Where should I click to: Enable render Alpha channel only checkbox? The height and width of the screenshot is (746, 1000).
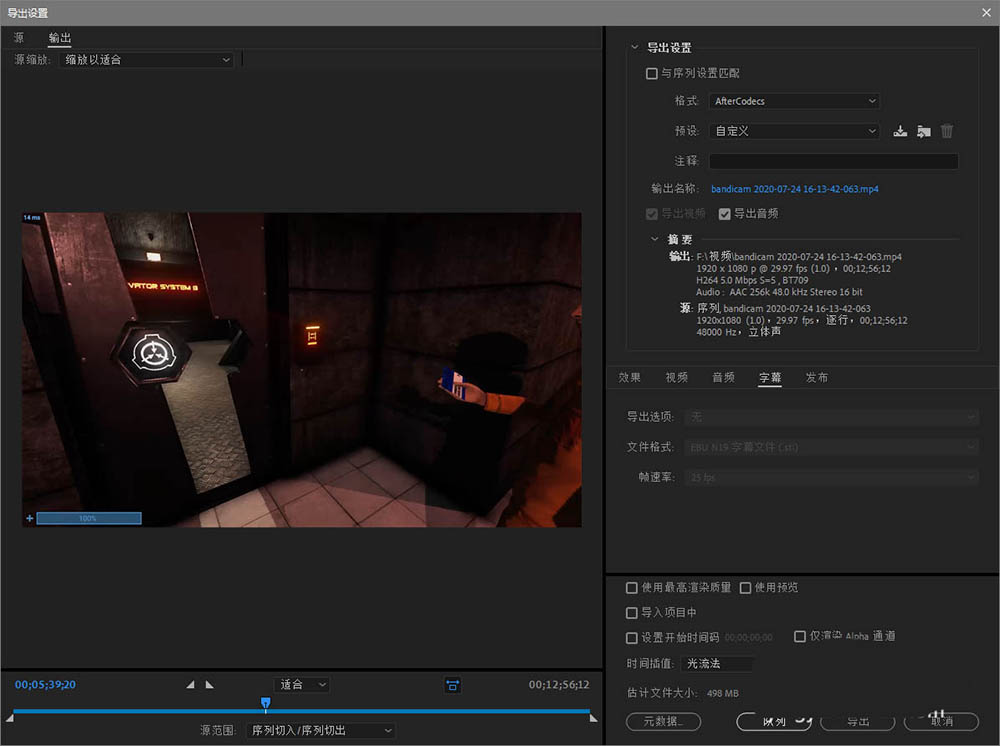pos(800,636)
